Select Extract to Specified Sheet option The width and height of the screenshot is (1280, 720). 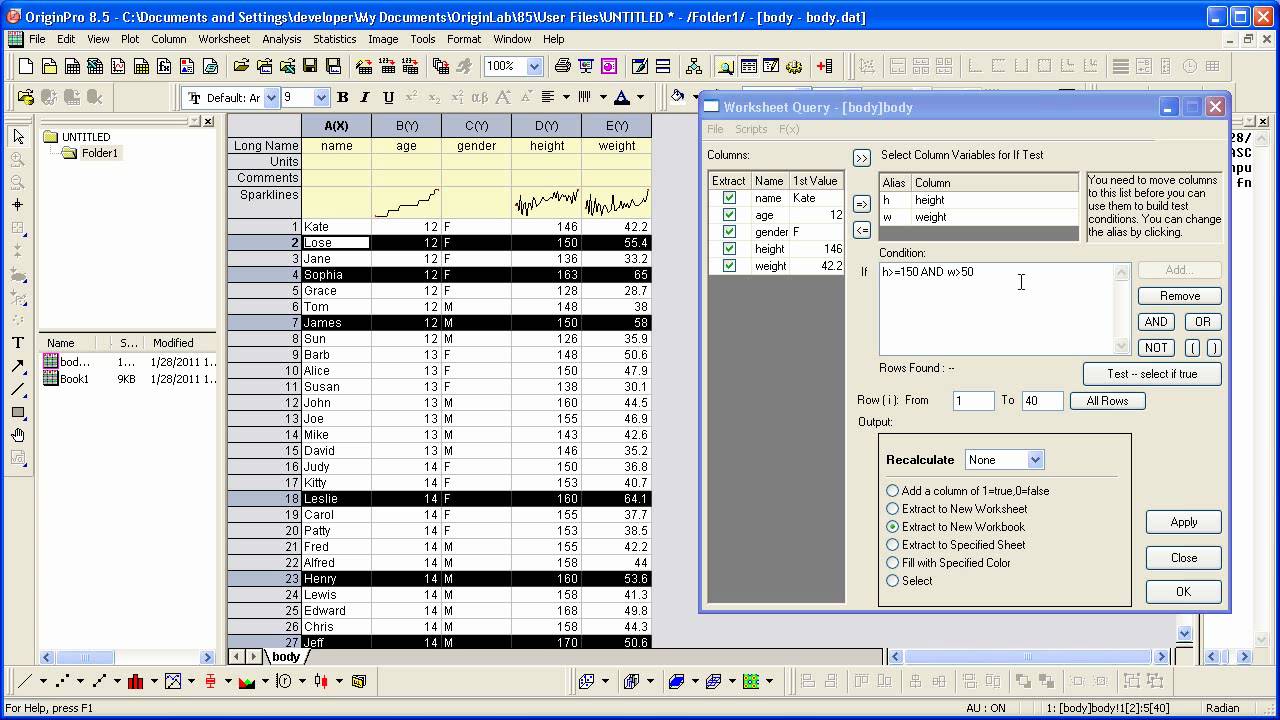pyautogui.click(x=956, y=545)
